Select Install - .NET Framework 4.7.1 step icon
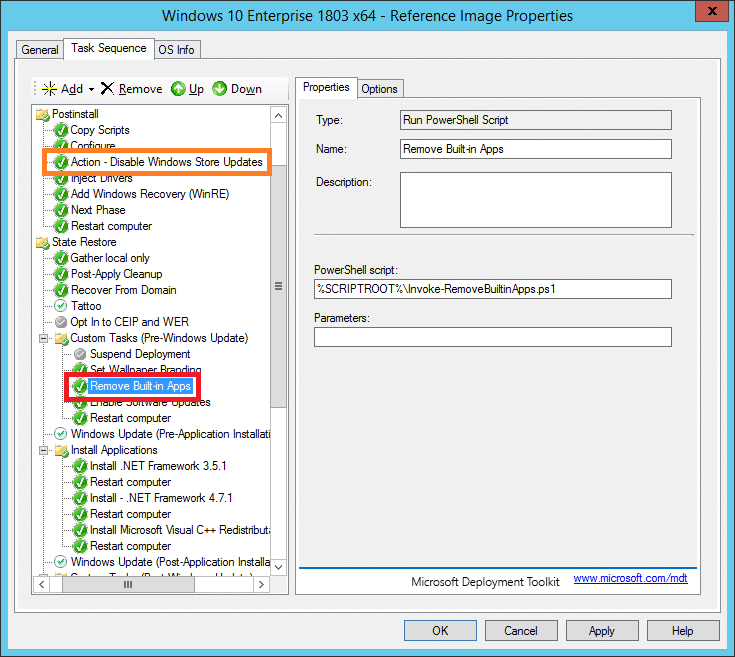This screenshot has width=735, height=657. pos(80,498)
